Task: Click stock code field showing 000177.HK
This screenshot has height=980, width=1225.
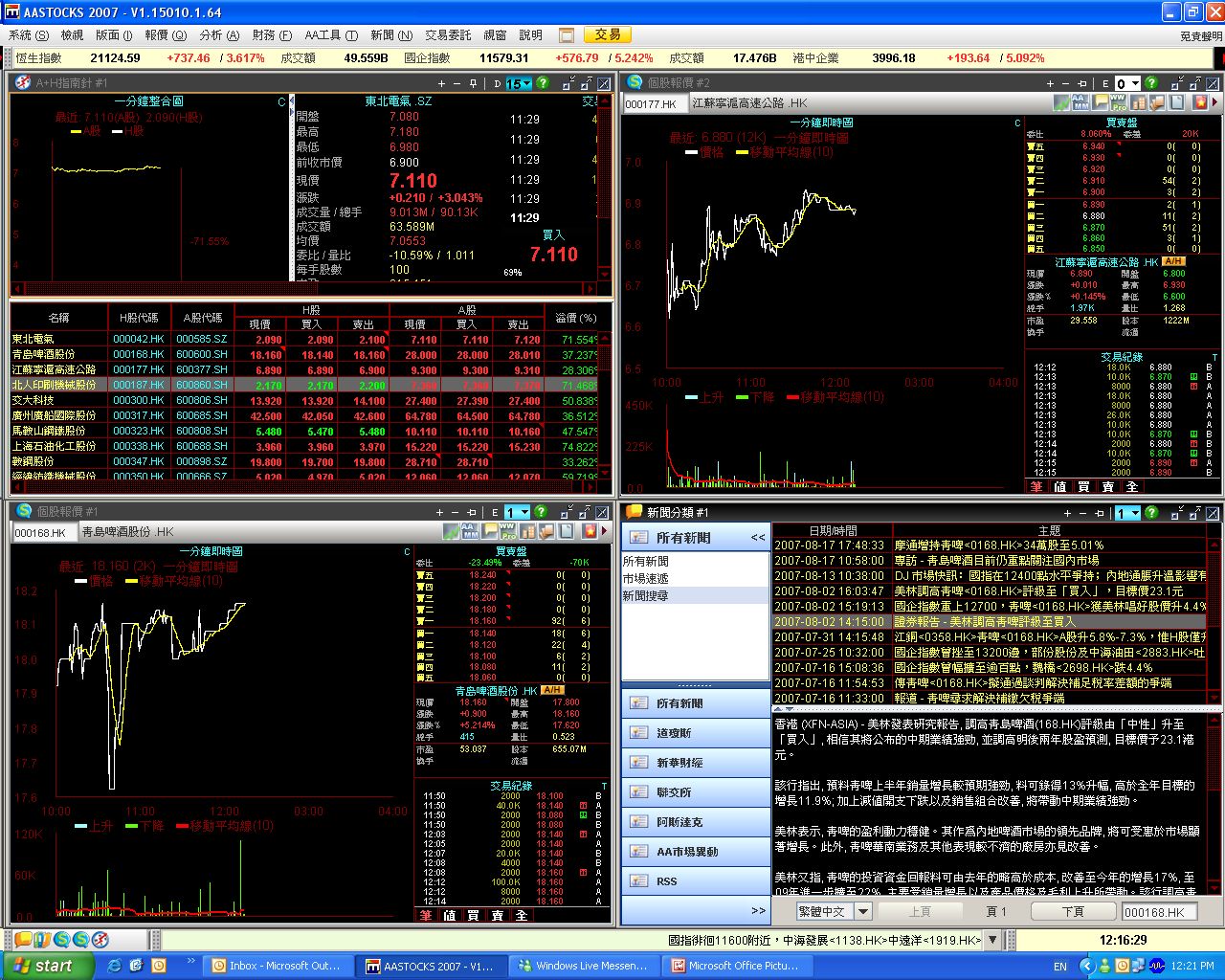Action: (x=655, y=103)
